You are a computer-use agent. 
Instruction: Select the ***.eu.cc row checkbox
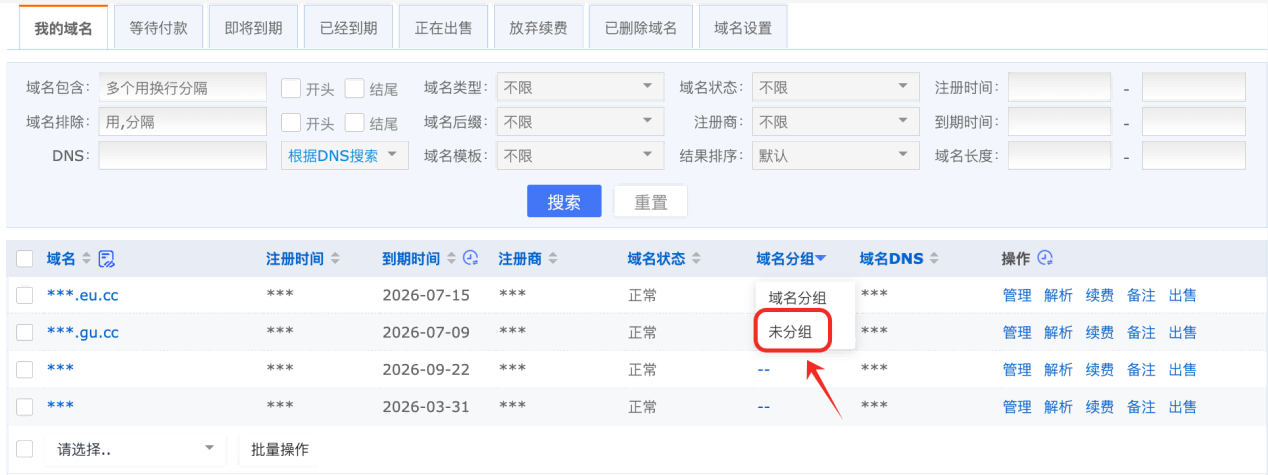pos(25,295)
